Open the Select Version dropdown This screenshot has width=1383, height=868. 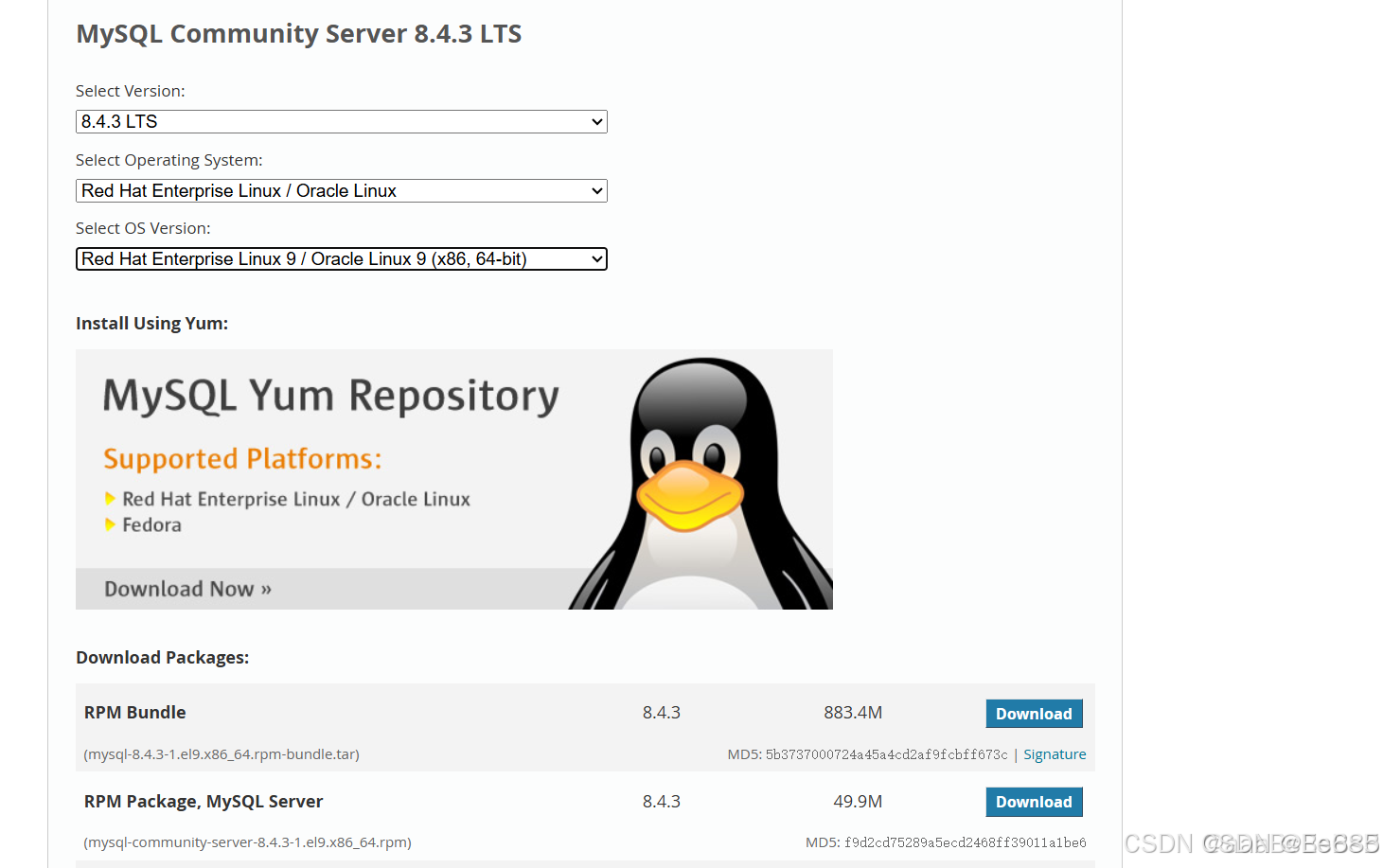[341, 121]
